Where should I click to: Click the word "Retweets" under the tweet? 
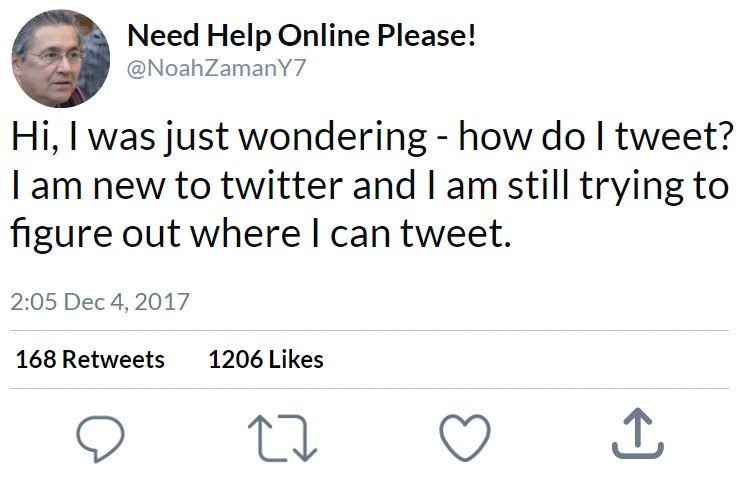click(x=113, y=359)
